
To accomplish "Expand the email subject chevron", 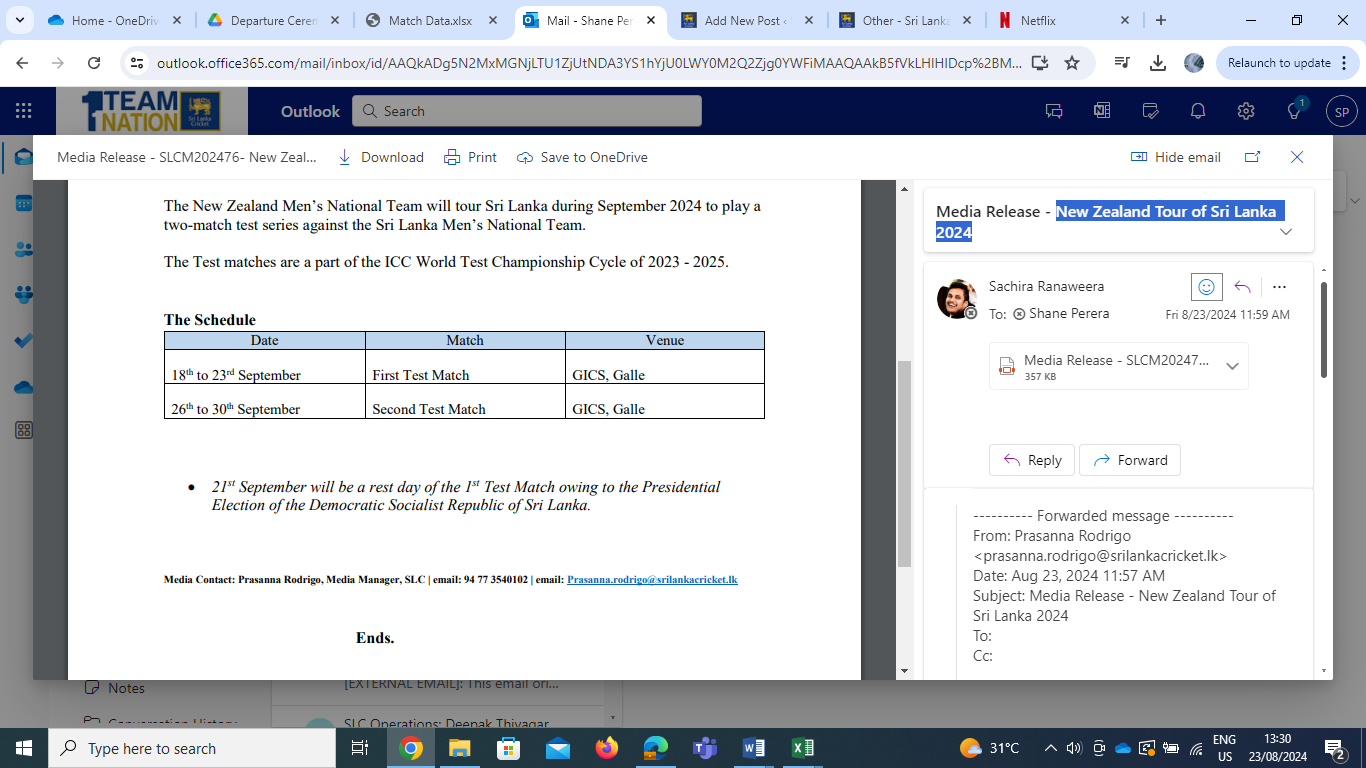I will [1286, 232].
